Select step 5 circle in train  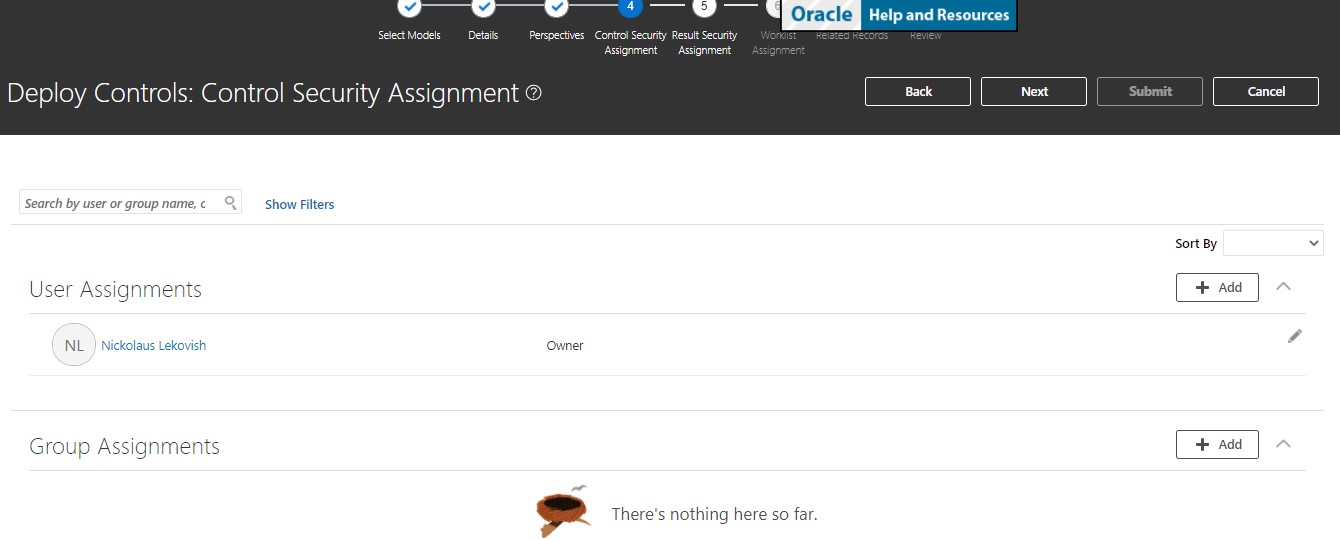pyautogui.click(x=704, y=7)
